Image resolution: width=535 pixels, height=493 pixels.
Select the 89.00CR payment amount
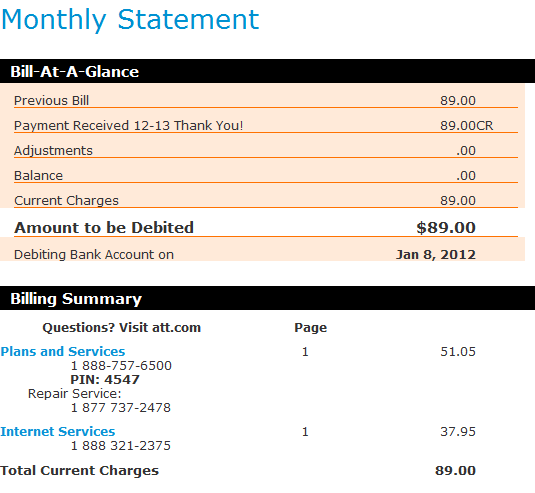coord(466,126)
